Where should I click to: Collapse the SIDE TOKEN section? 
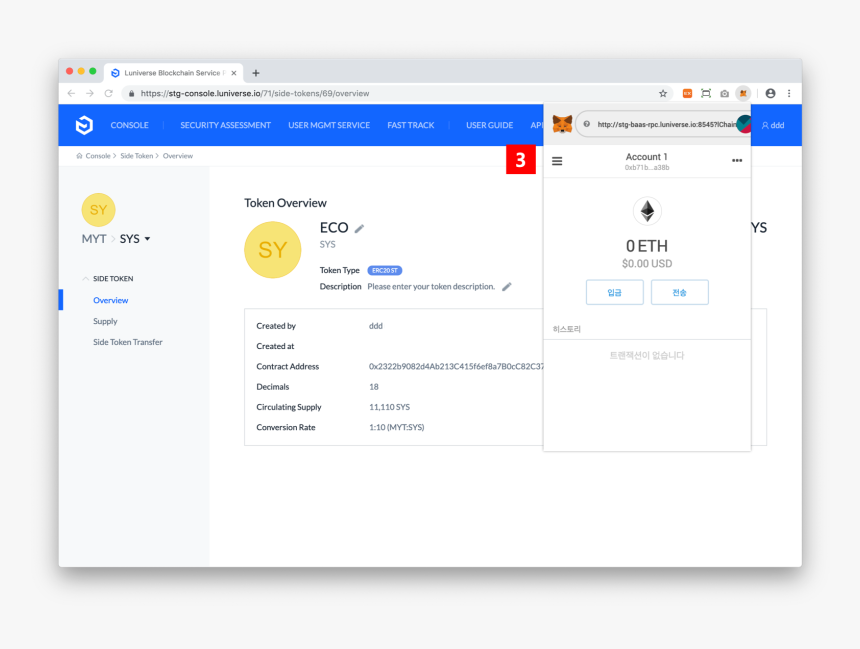(x=86, y=279)
